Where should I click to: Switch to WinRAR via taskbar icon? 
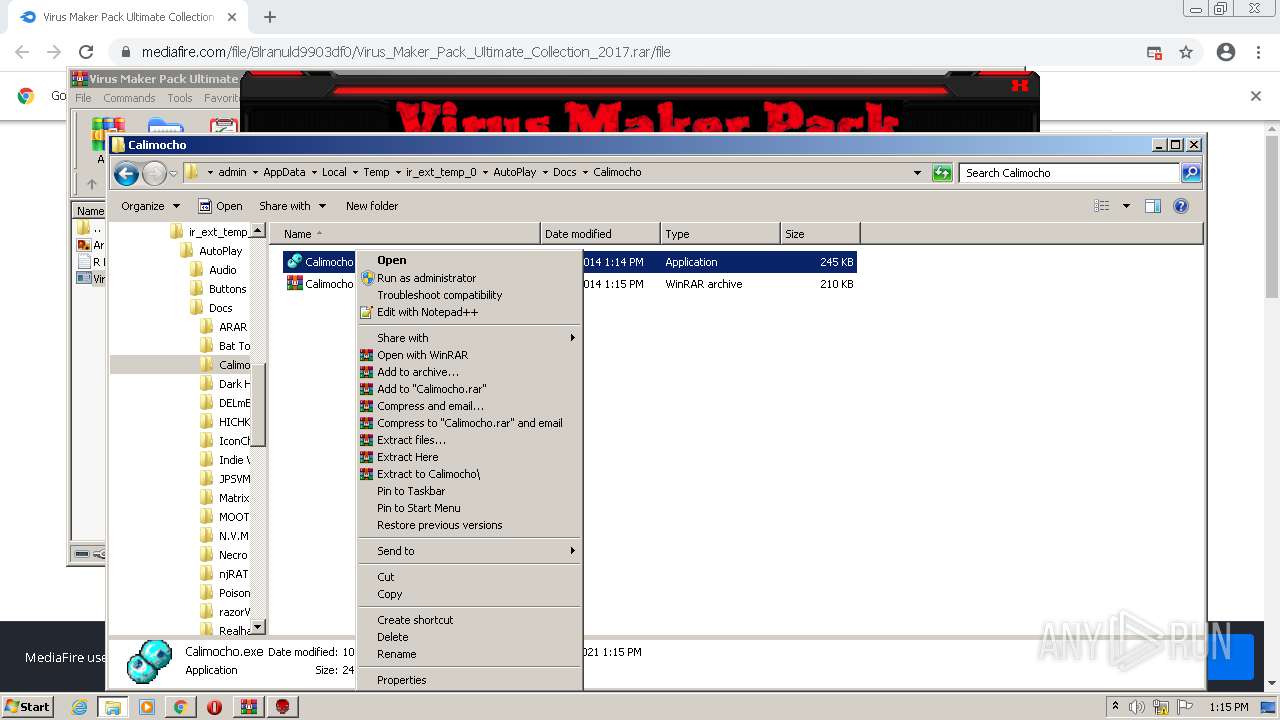pos(249,707)
